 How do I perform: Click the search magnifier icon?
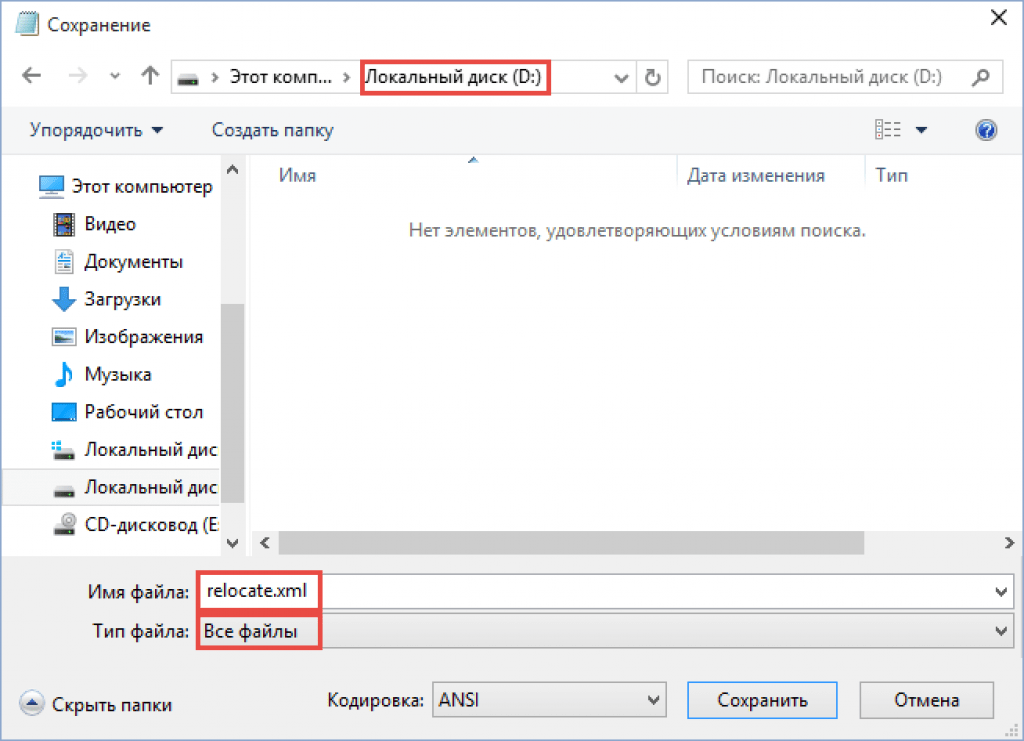(x=982, y=77)
